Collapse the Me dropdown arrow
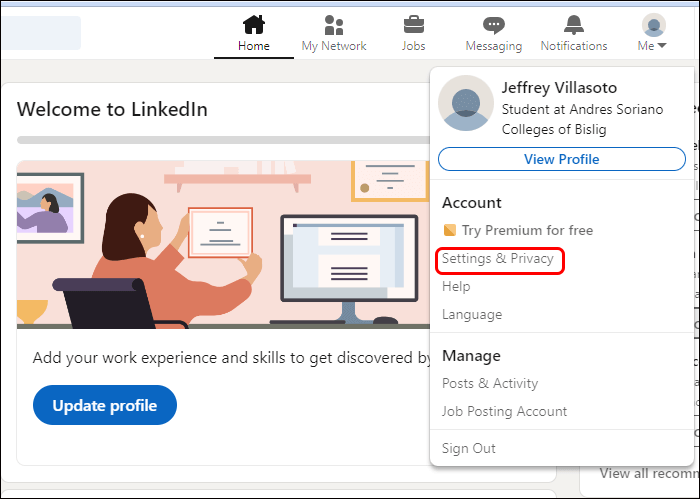Image resolution: width=700 pixels, height=499 pixels. (662, 46)
